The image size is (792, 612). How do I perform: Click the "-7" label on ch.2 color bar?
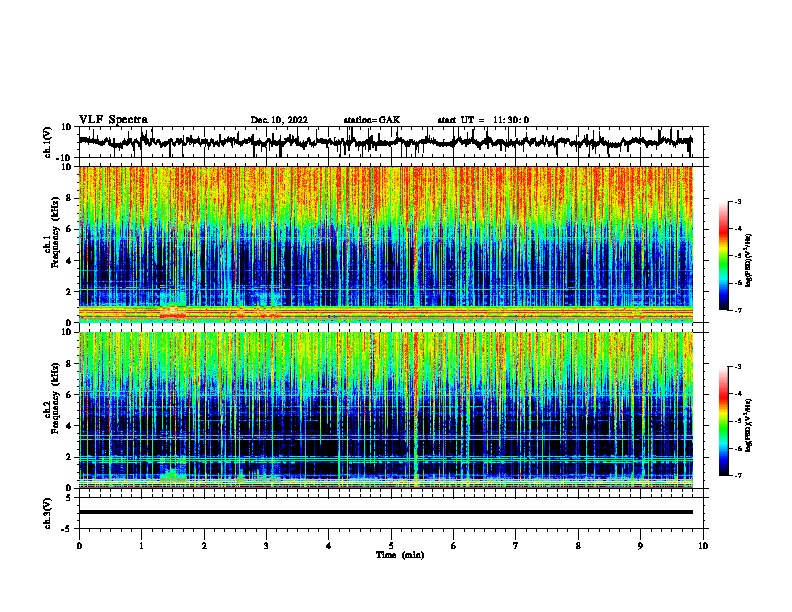tap(737, 475)
